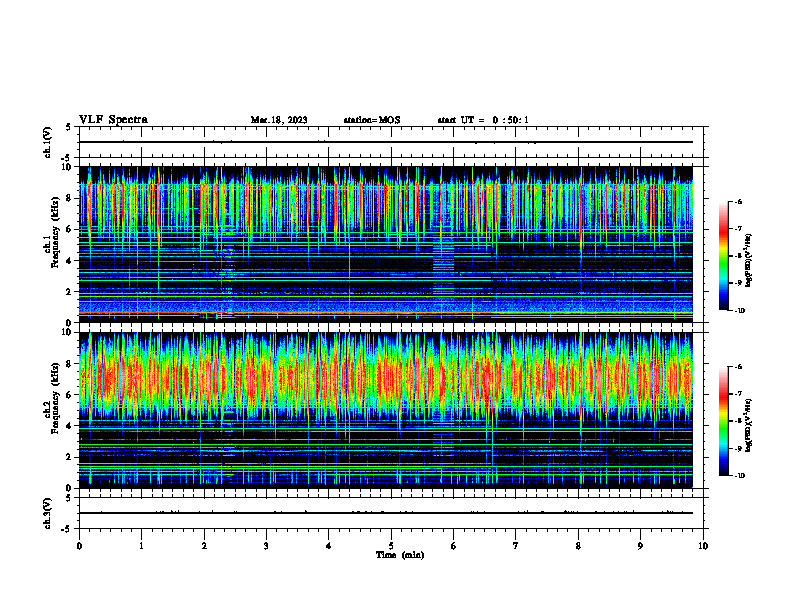
Task: Select the "start UT = 0 :50: 1" text
Action: (x=483, y=120)
